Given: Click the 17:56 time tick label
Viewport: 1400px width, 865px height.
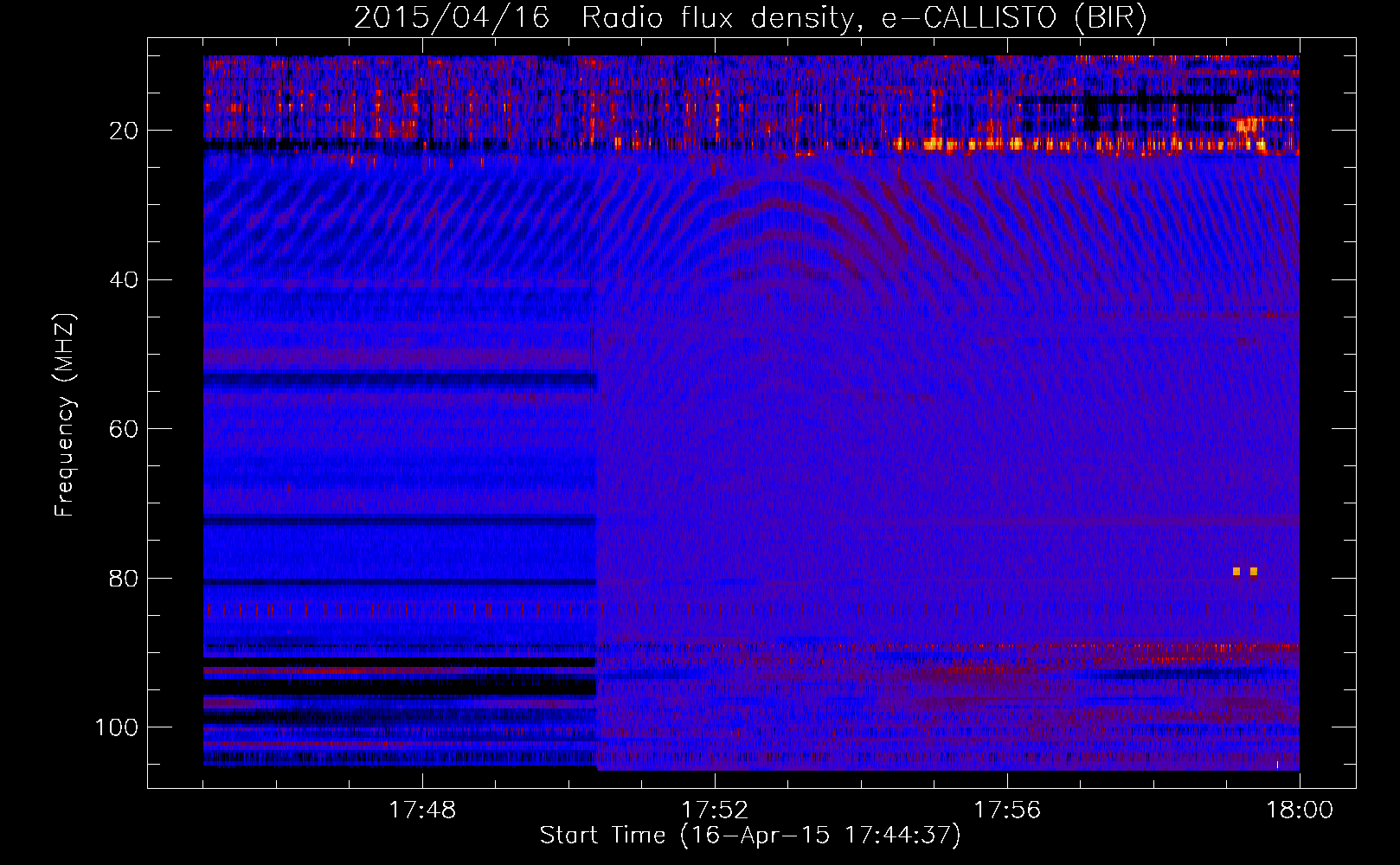Looking at the screenshot, I should (1007, 811).
